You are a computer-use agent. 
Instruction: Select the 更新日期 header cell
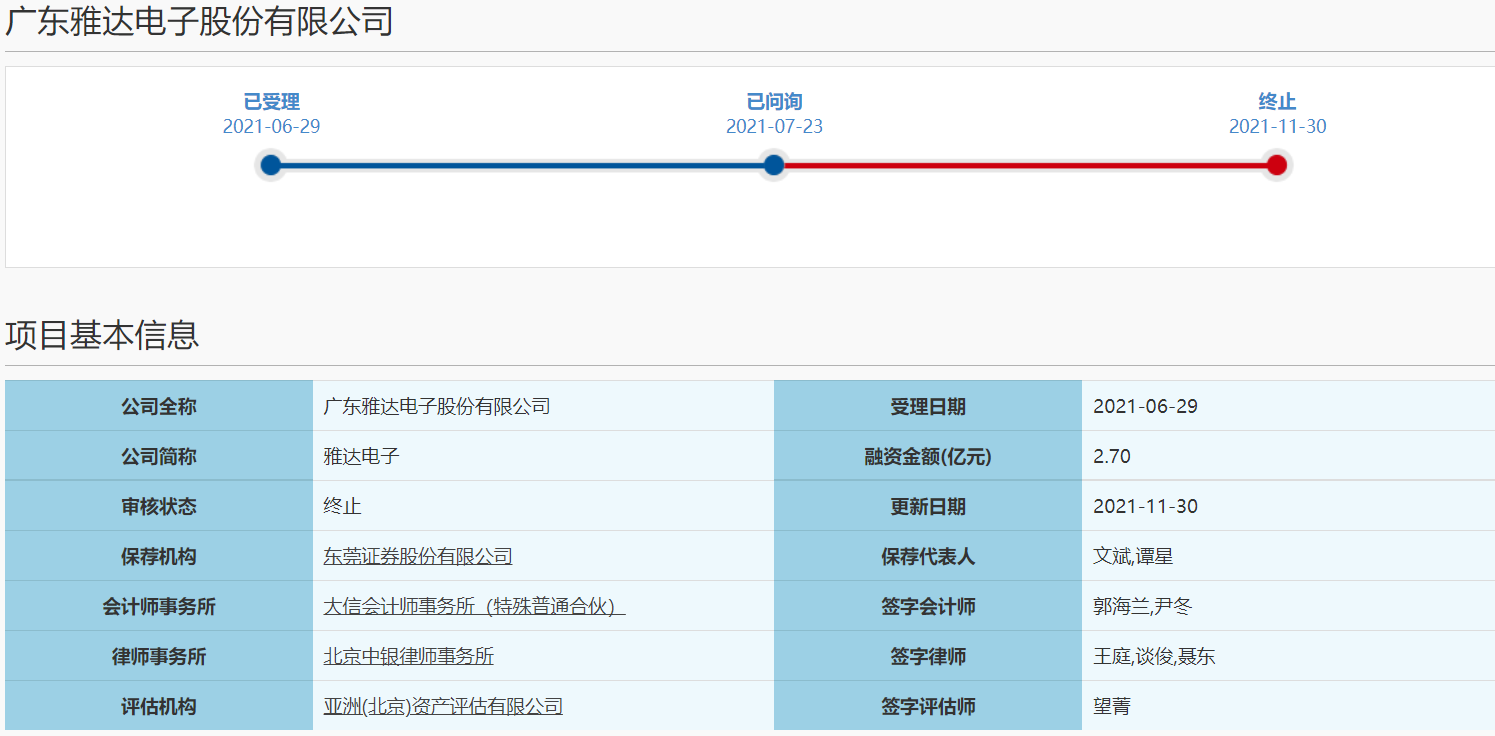coord(928,506)
